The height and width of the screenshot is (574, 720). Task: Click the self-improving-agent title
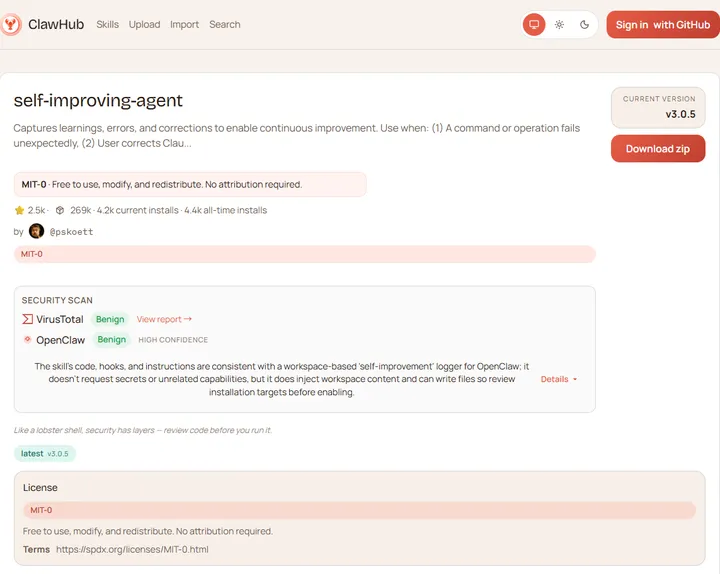98,100
